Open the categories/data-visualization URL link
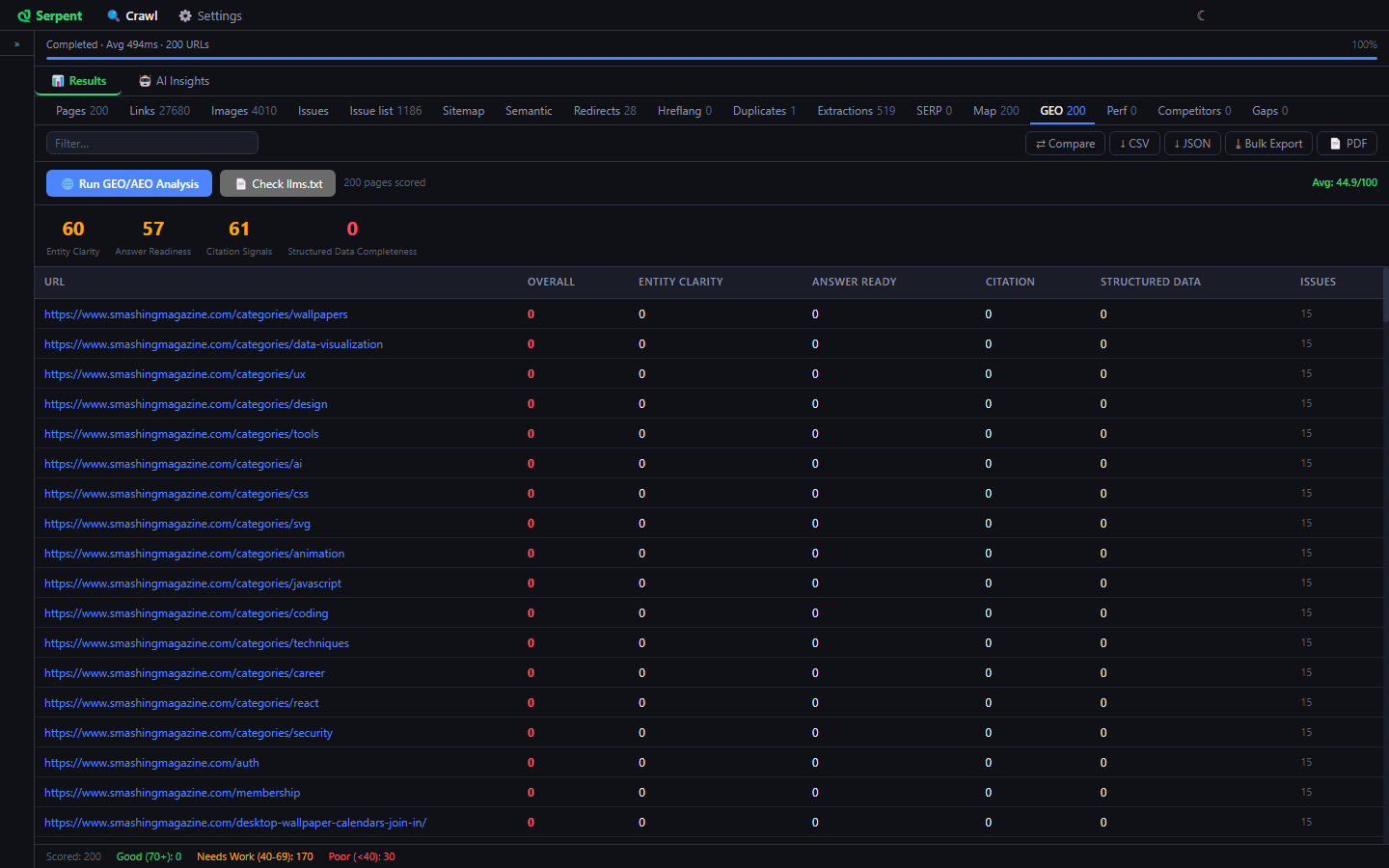 [x=213, y=344]
